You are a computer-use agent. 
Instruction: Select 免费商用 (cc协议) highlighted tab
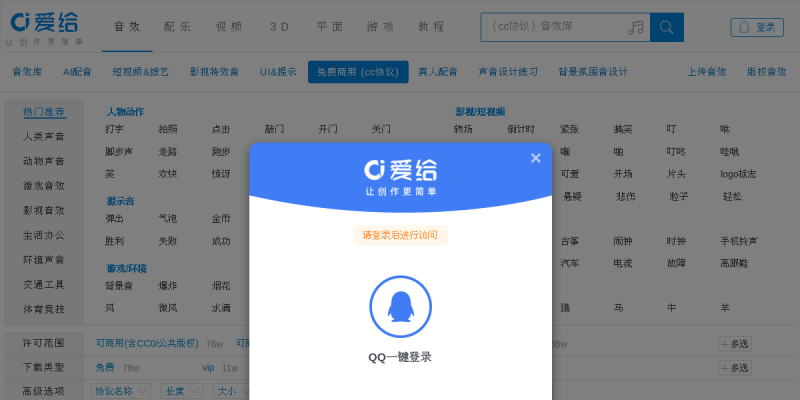(358, 72)
